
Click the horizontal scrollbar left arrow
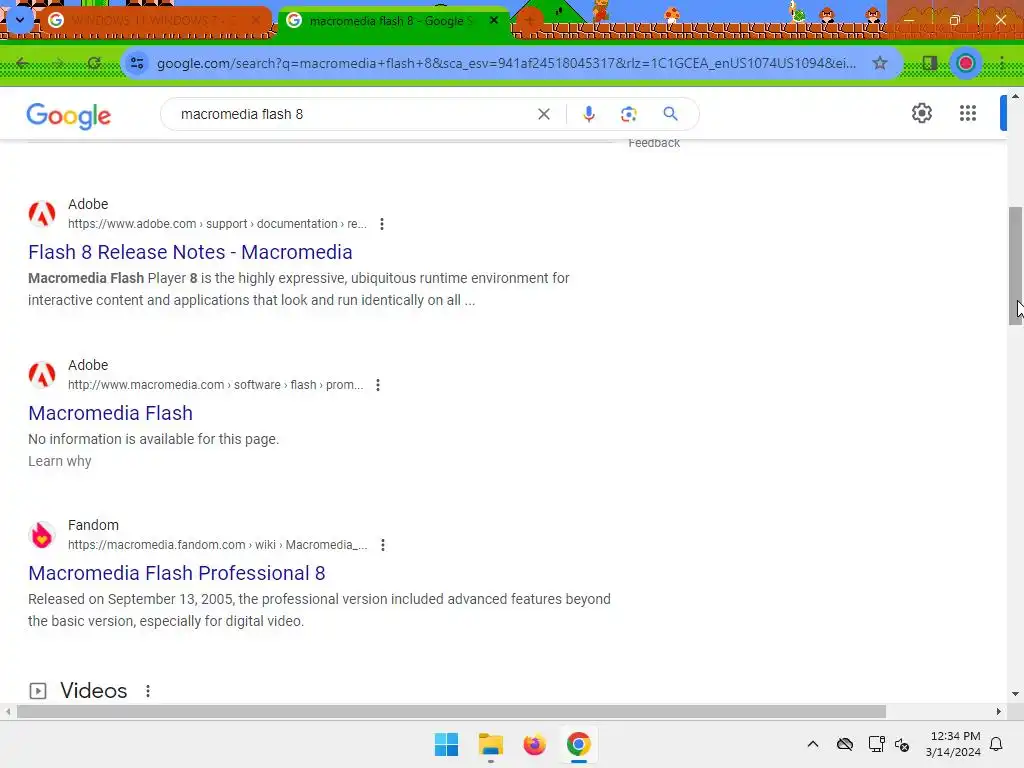7,711
